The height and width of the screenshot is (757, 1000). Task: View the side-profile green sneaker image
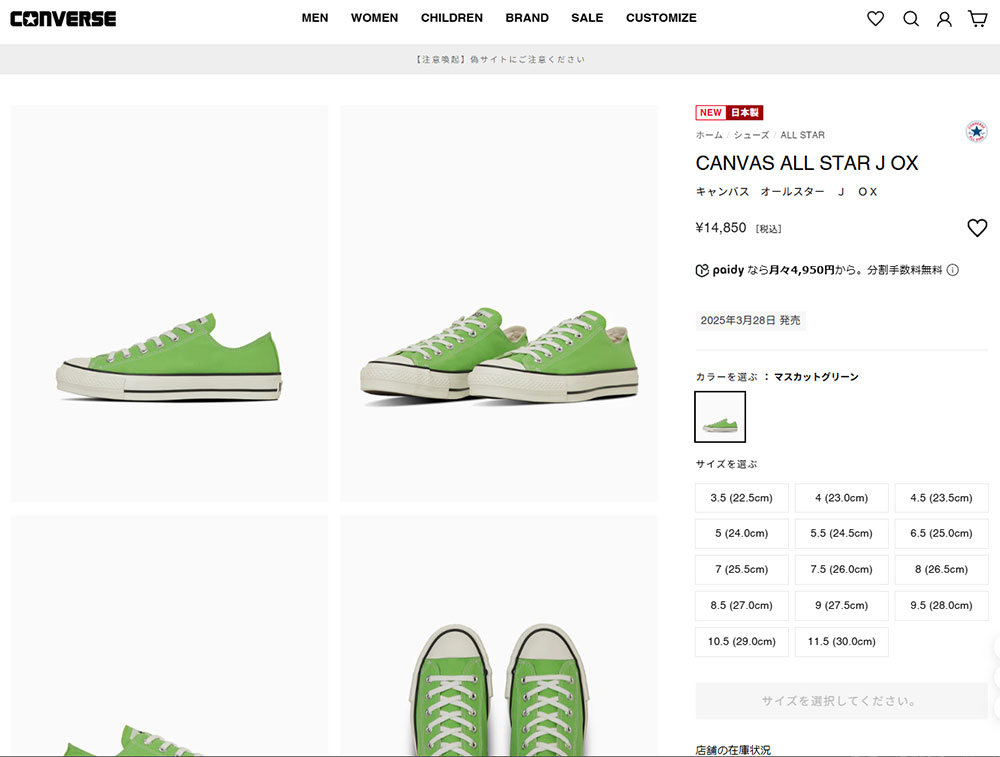(169, 304)
